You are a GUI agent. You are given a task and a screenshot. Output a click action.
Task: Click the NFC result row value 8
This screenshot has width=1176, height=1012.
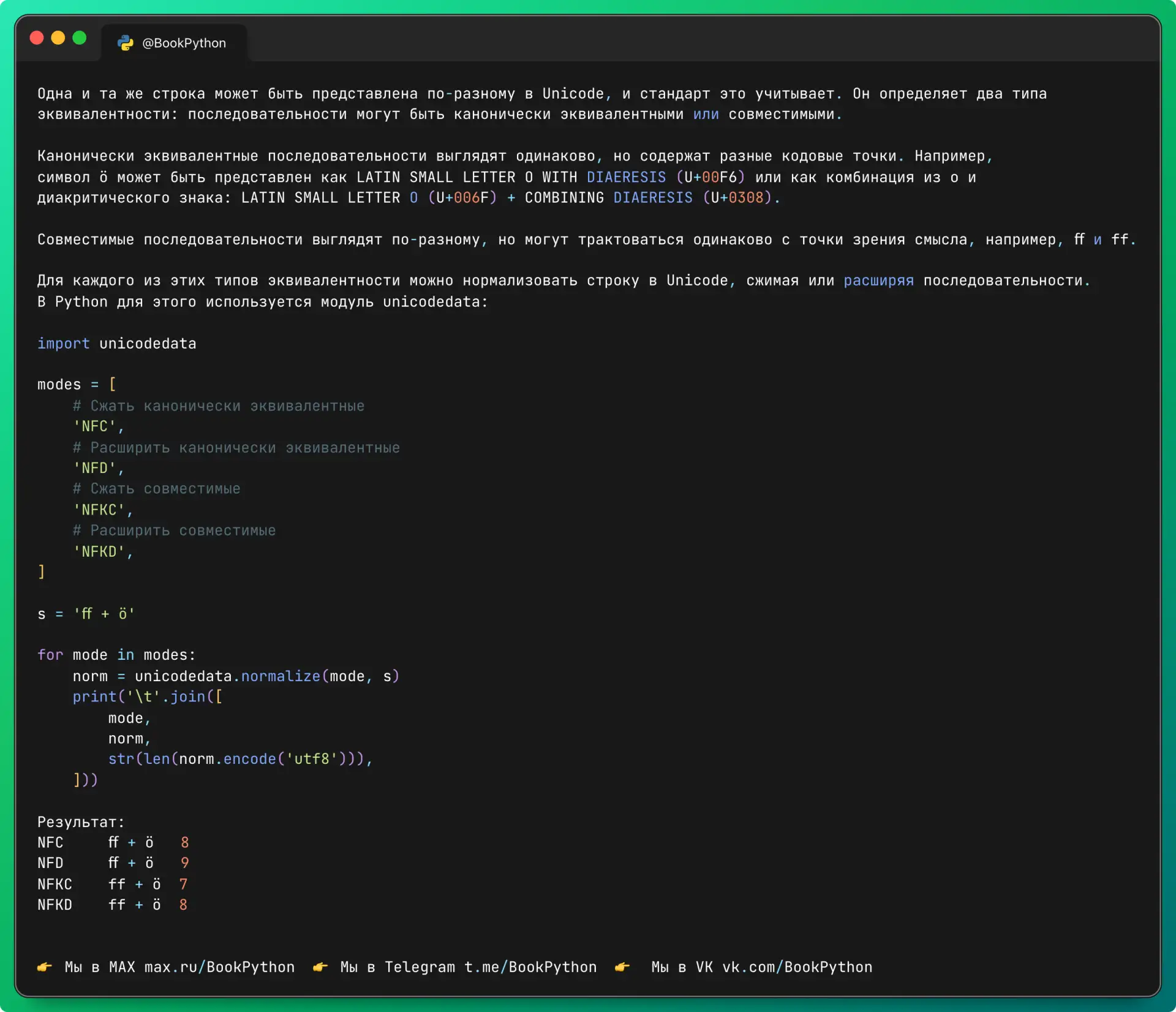tap(185, 843)
